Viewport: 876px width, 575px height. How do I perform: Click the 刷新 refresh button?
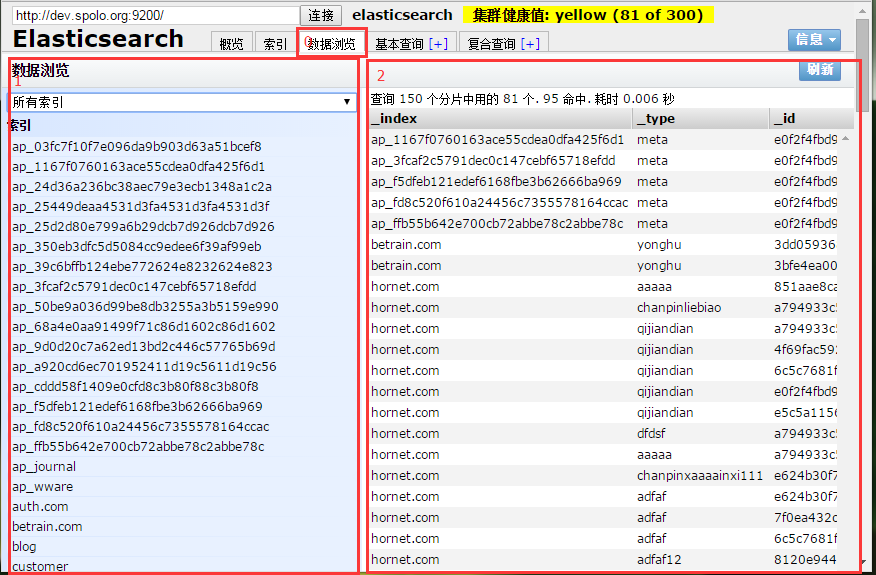tap(820, 70)
